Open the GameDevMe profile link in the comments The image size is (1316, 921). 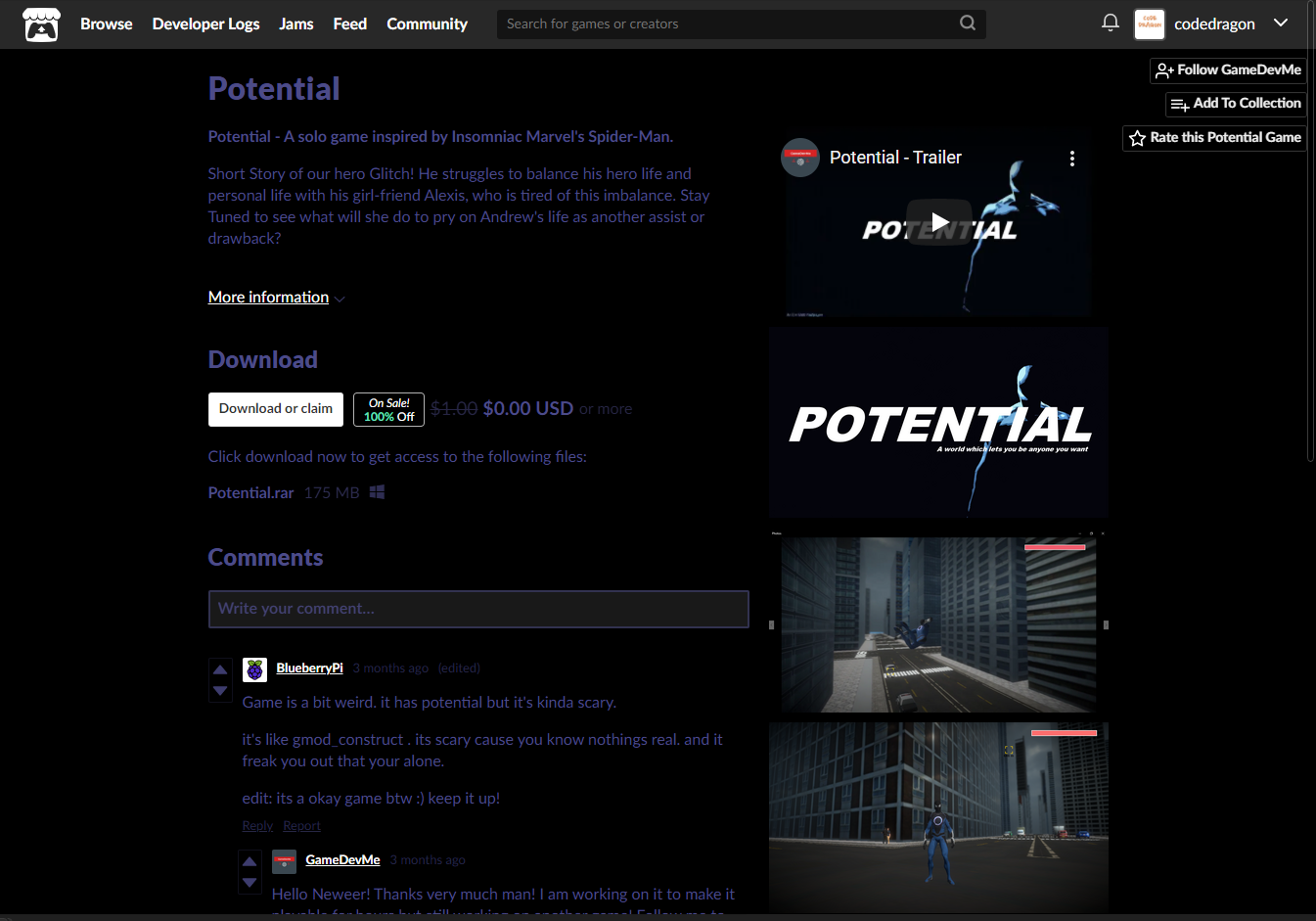(342, 860)
